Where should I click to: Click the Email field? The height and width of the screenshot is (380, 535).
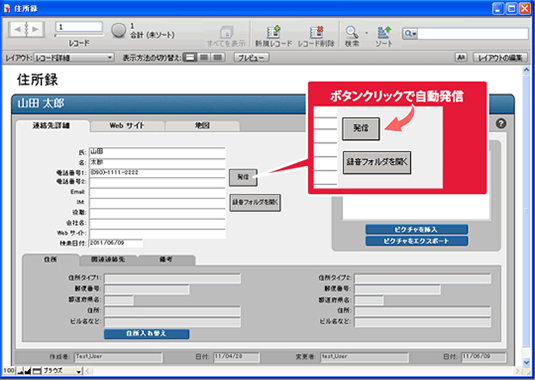(157, 193)
